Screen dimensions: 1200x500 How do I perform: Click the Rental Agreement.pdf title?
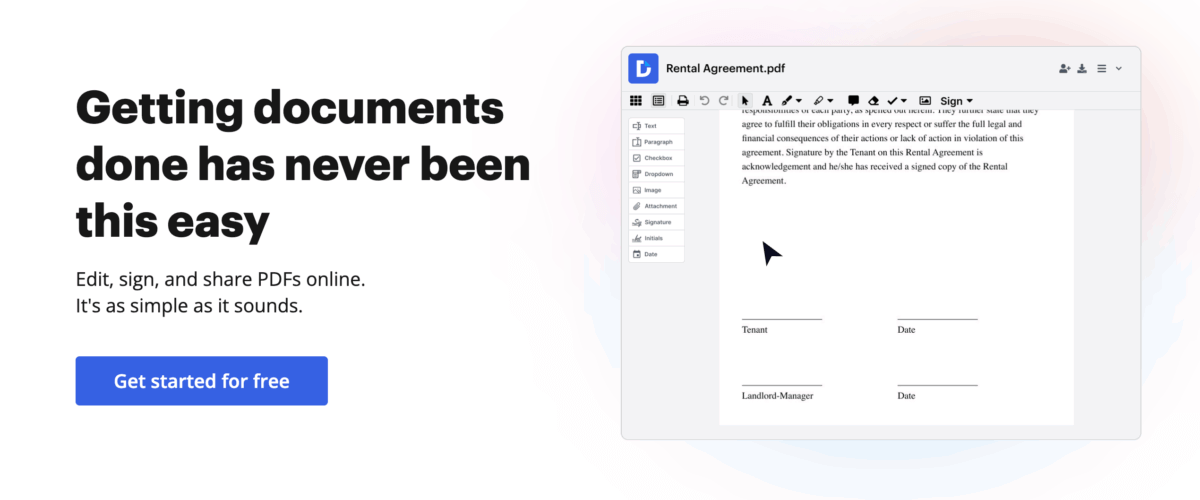point(725,68)
